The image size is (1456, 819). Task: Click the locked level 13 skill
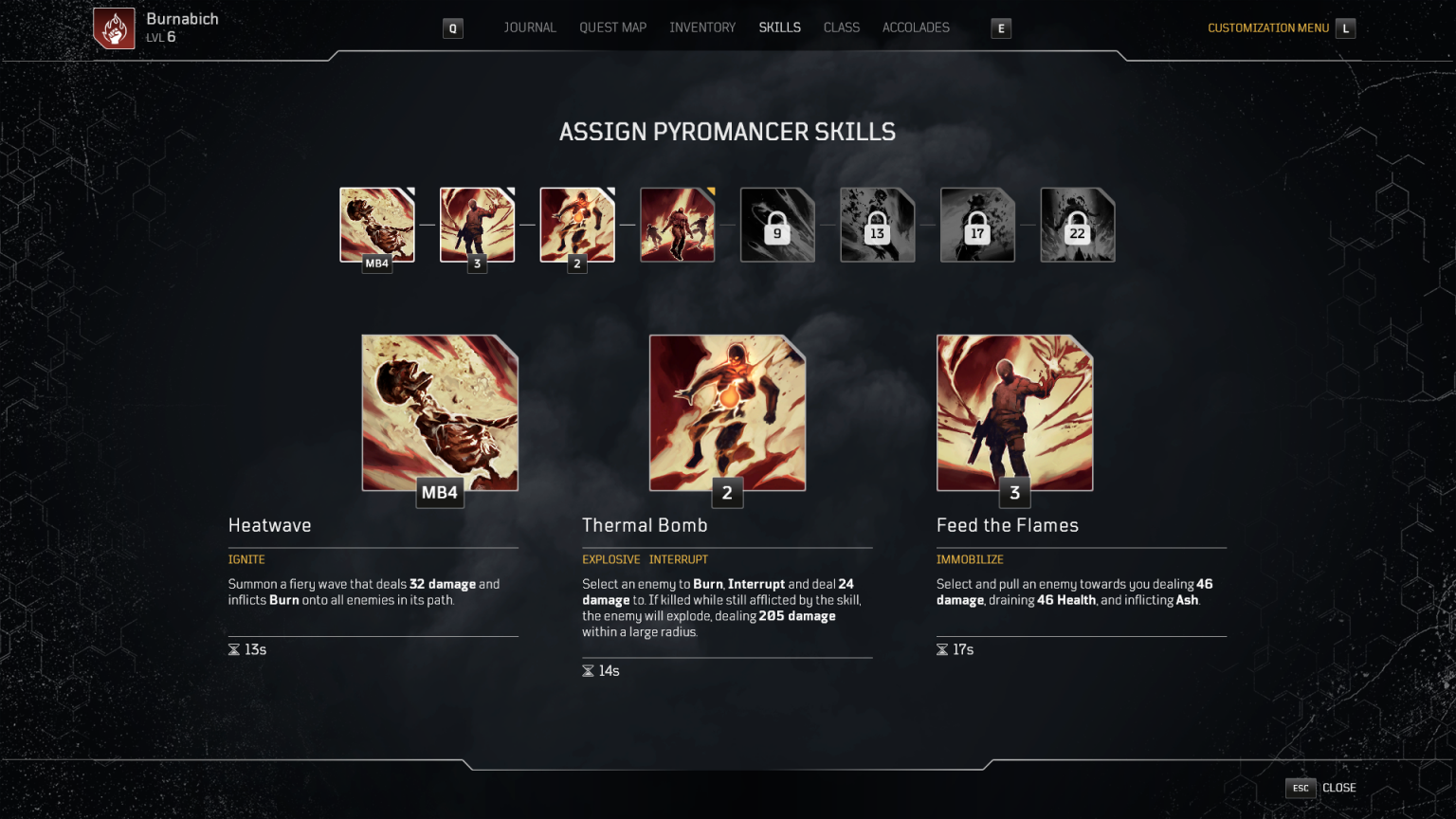pyautogui.click(x=878, y=225)
